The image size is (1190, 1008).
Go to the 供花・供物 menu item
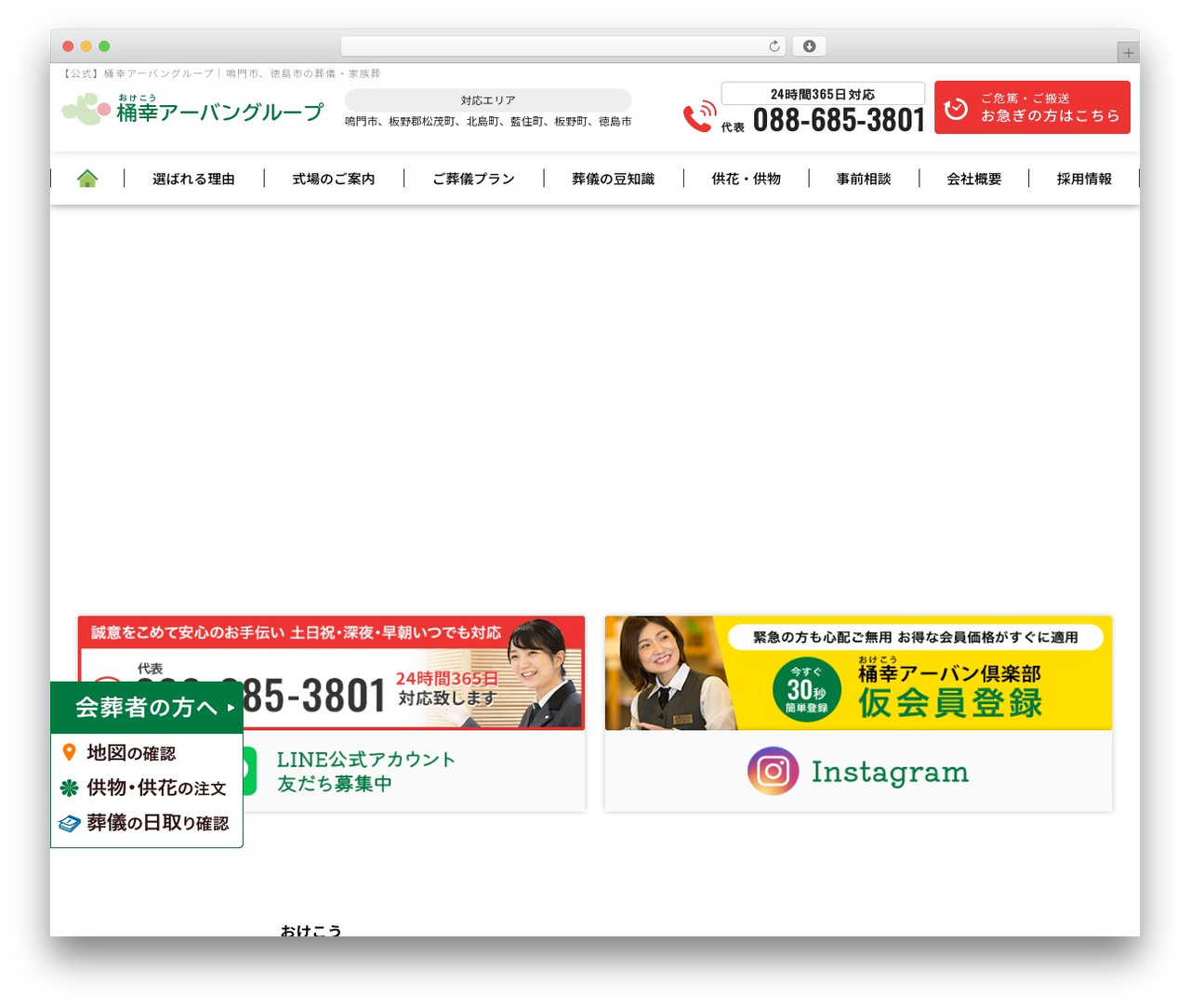tap(747, 179)
